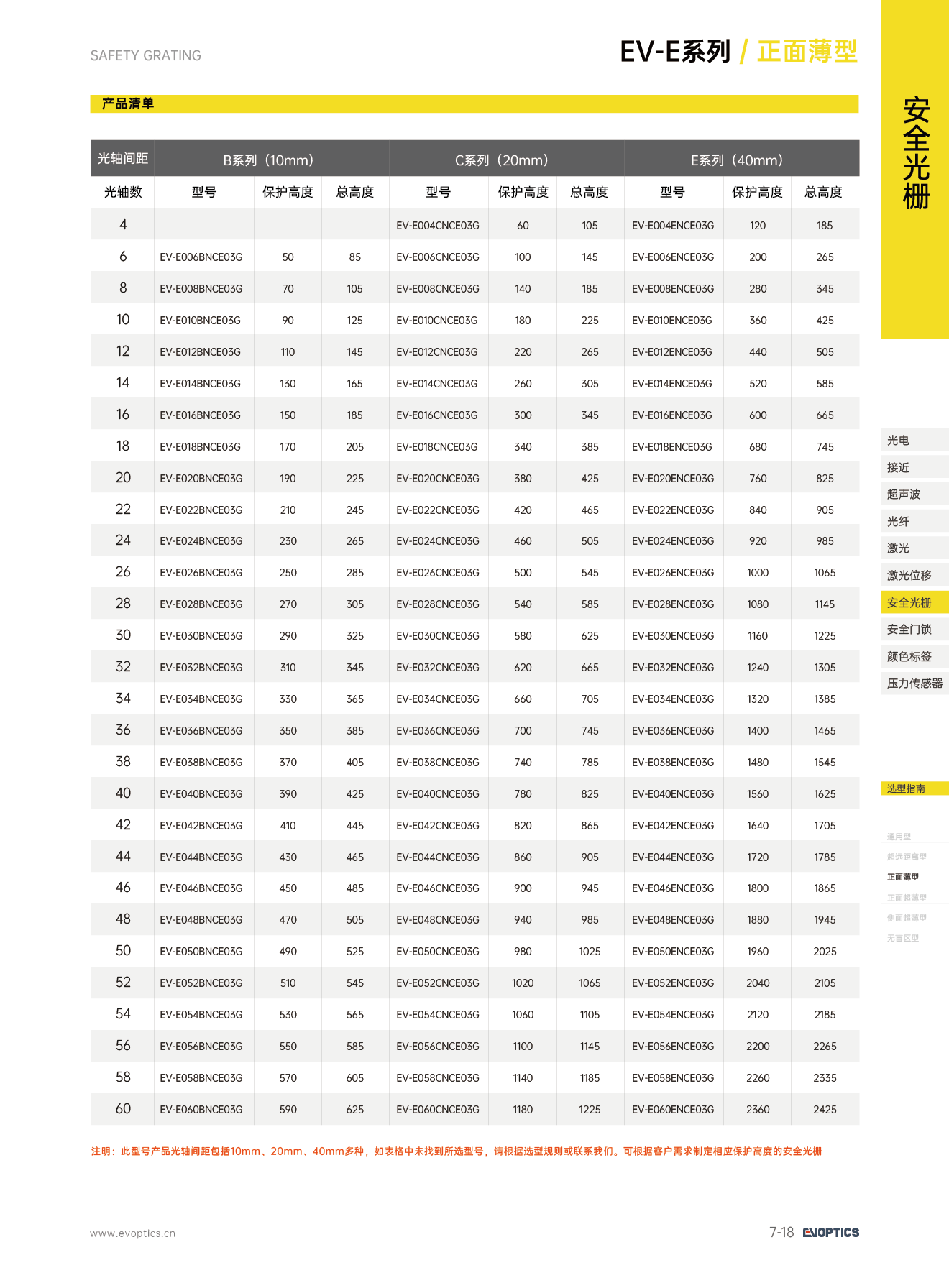
Task: Open the 光纤 side tab
Action: pyautogui.click(x=914, y=521)
